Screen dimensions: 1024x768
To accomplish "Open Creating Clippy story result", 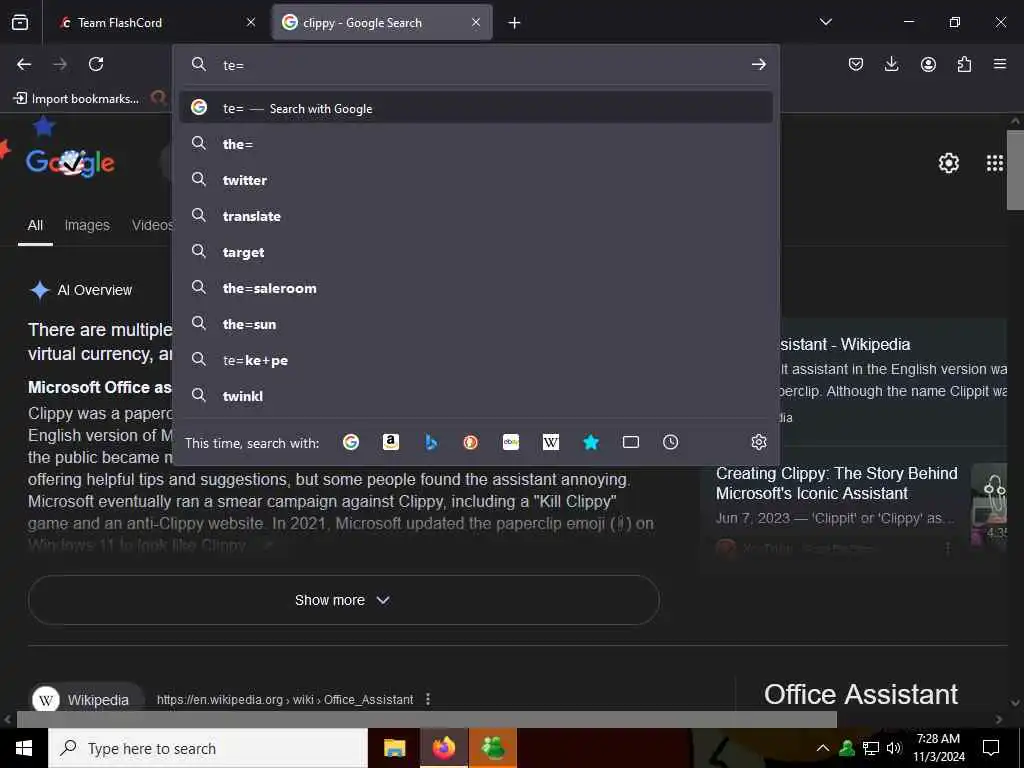I will coord(837,483).
